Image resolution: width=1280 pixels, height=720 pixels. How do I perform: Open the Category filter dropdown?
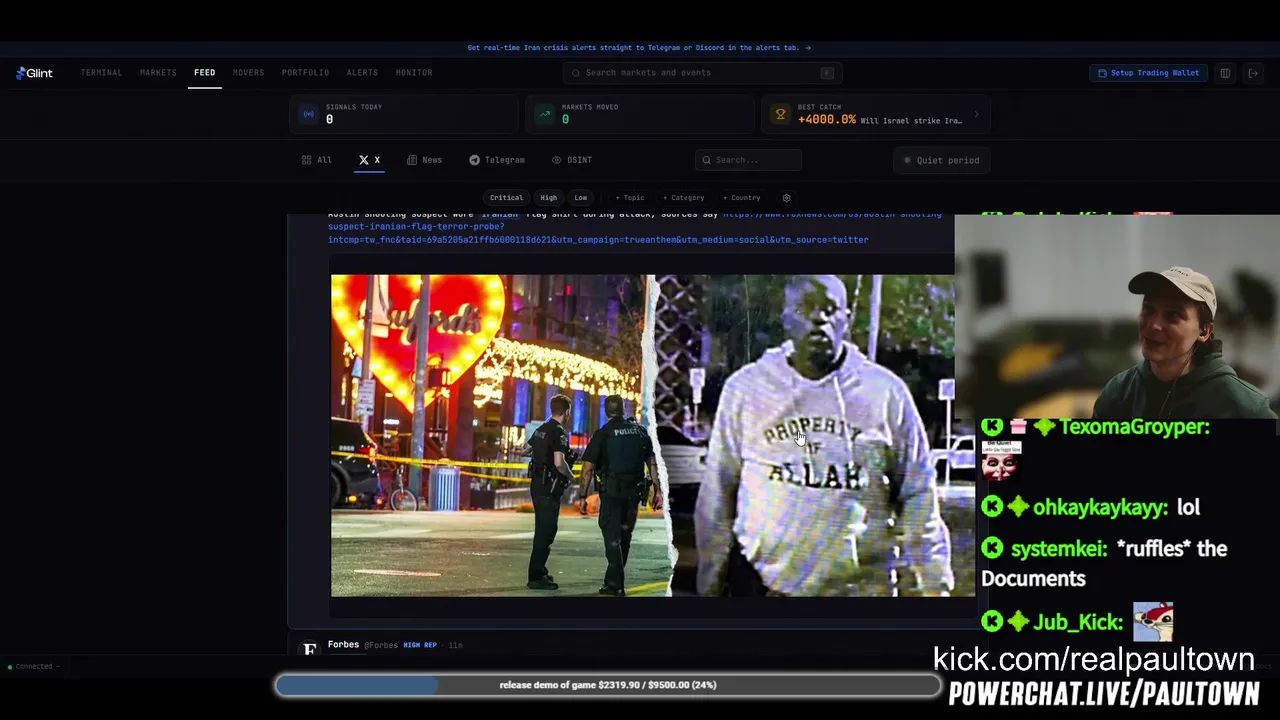(684, 198)
